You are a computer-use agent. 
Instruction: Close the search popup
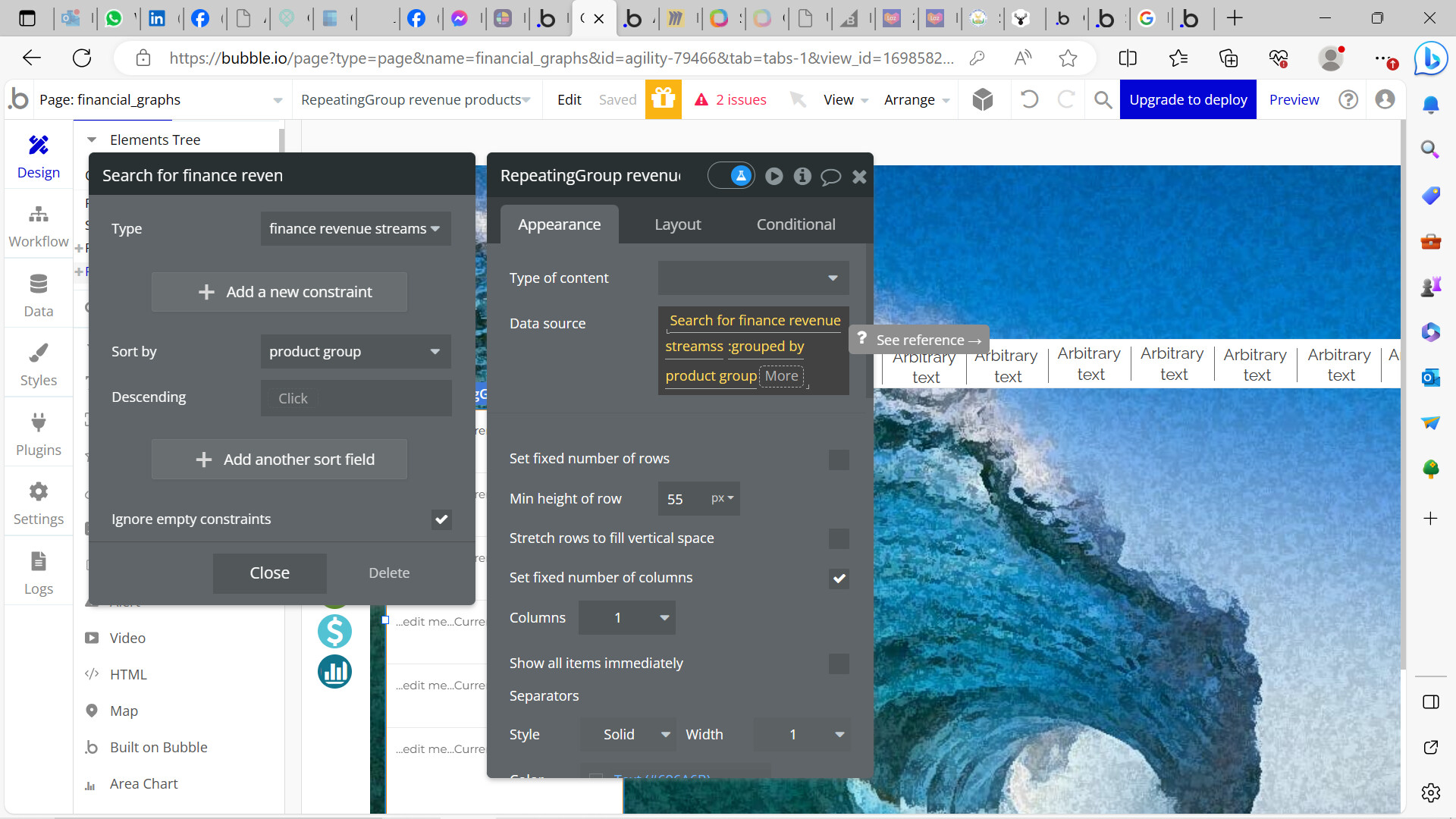[269, 573]
